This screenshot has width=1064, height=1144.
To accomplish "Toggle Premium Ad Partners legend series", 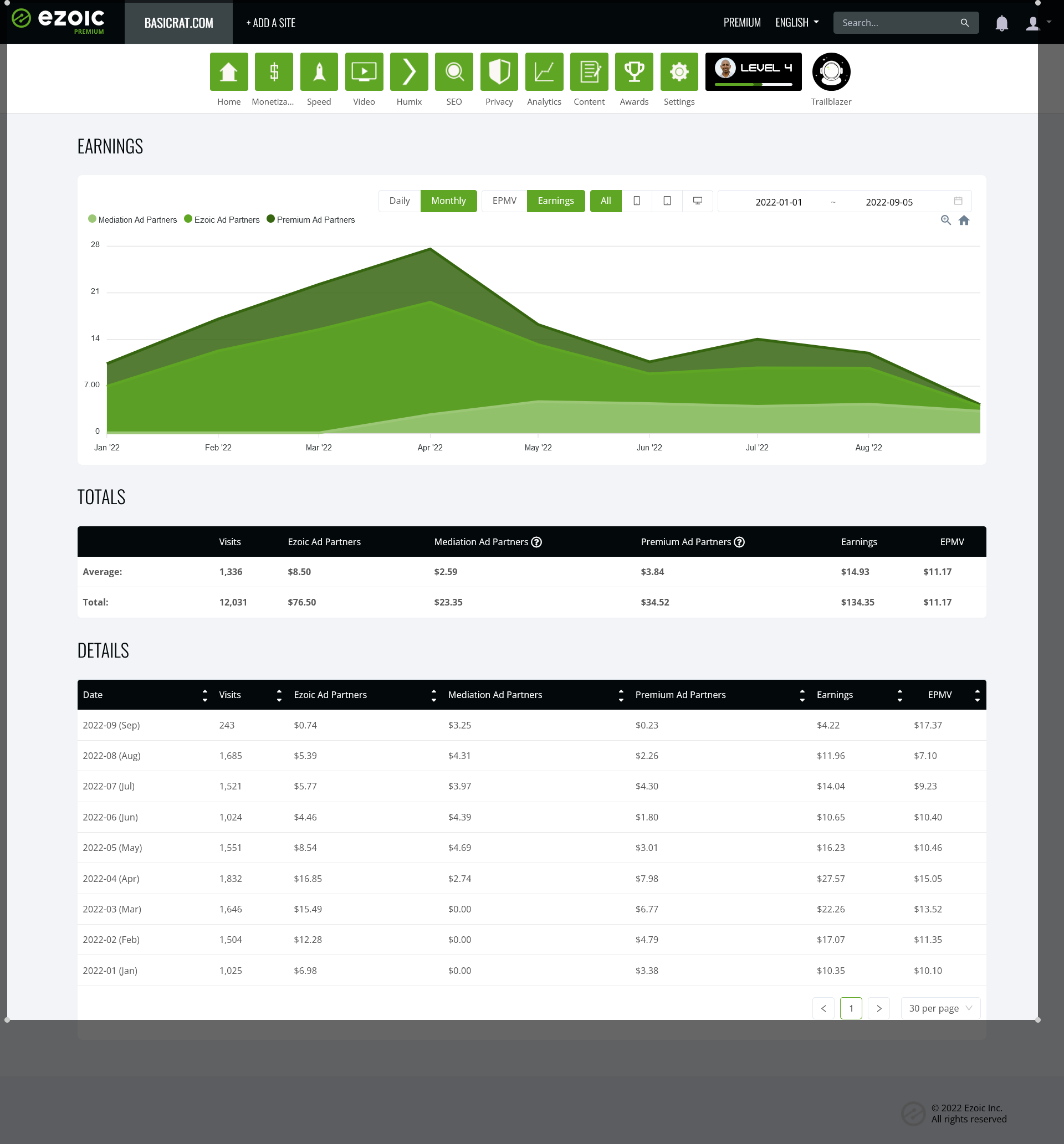I will [311, 220].
